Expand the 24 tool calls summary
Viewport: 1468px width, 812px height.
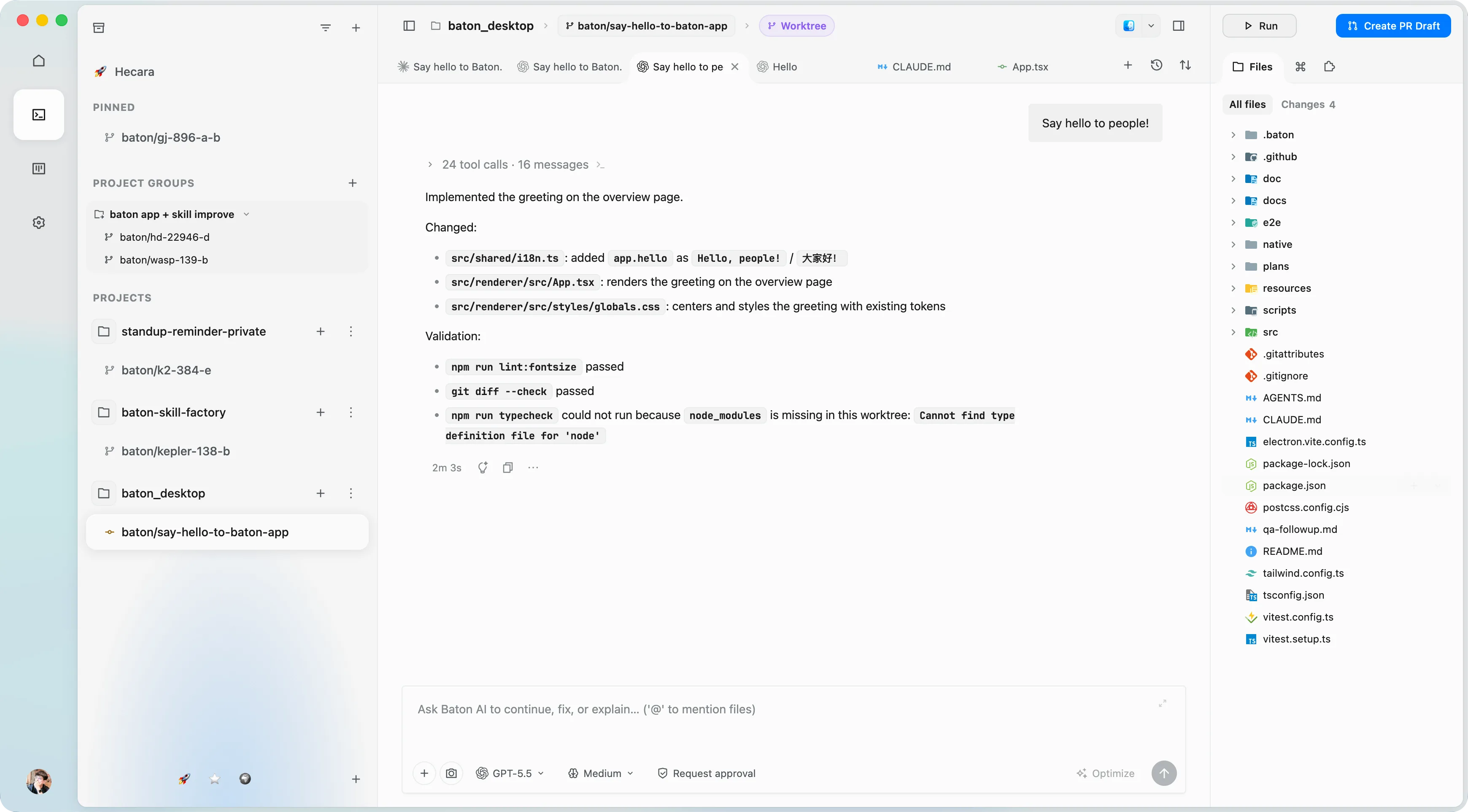[x=515, y=164]
